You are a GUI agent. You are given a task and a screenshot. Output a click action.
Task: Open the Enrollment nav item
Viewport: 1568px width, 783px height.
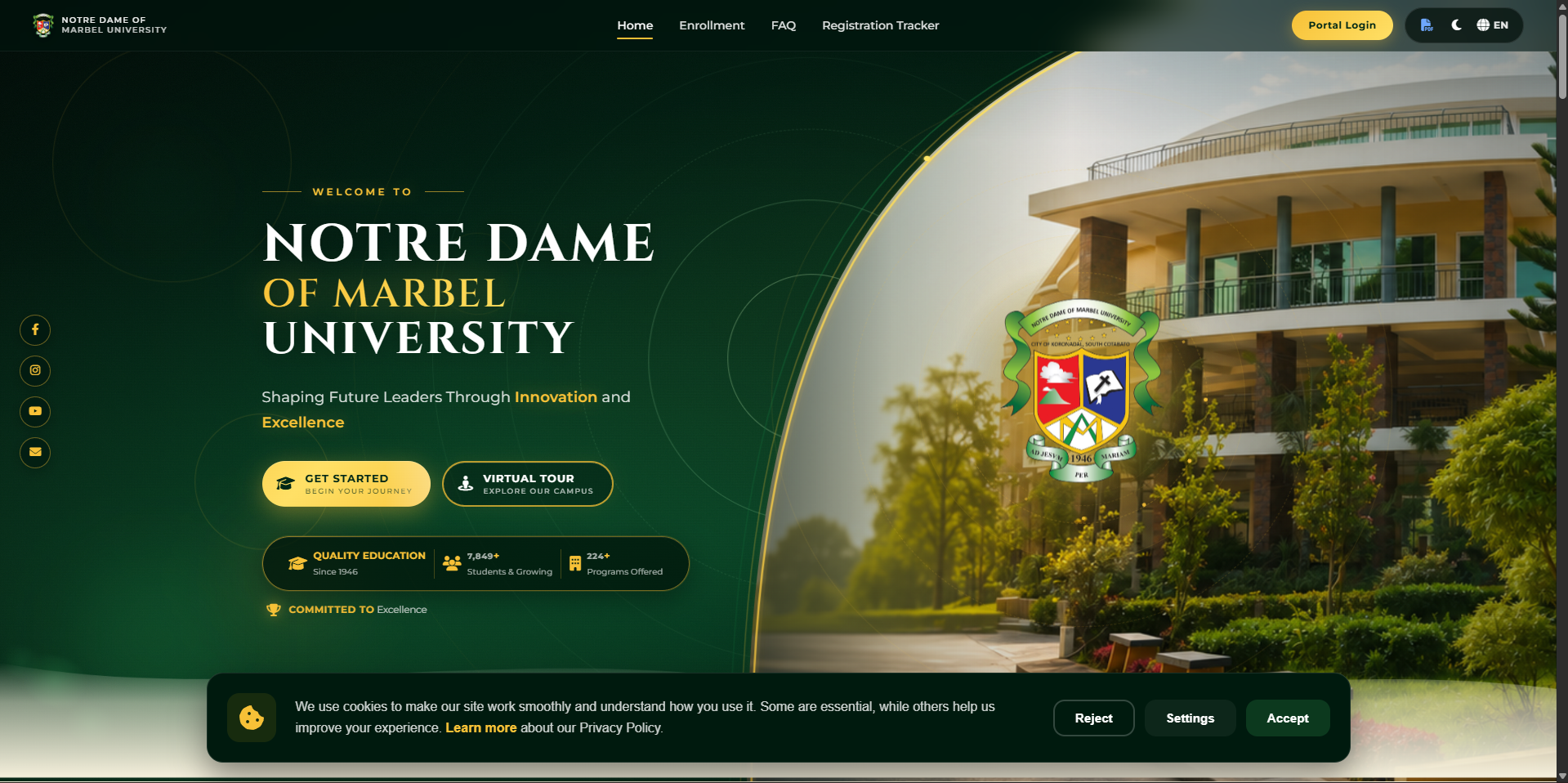[x=712, y=25]
